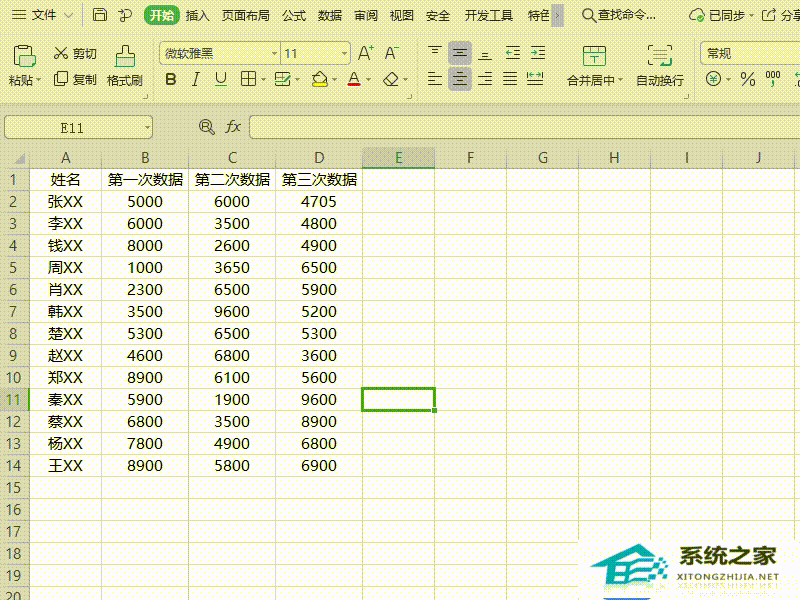Click the table style icon beside borders
Viewport: 800px width, 600px height.
click(x=283, y=79)
